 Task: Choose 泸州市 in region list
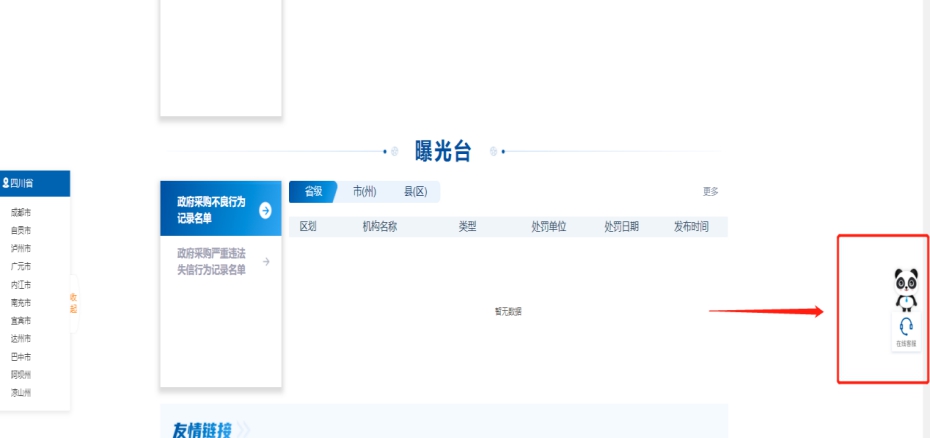21,248
